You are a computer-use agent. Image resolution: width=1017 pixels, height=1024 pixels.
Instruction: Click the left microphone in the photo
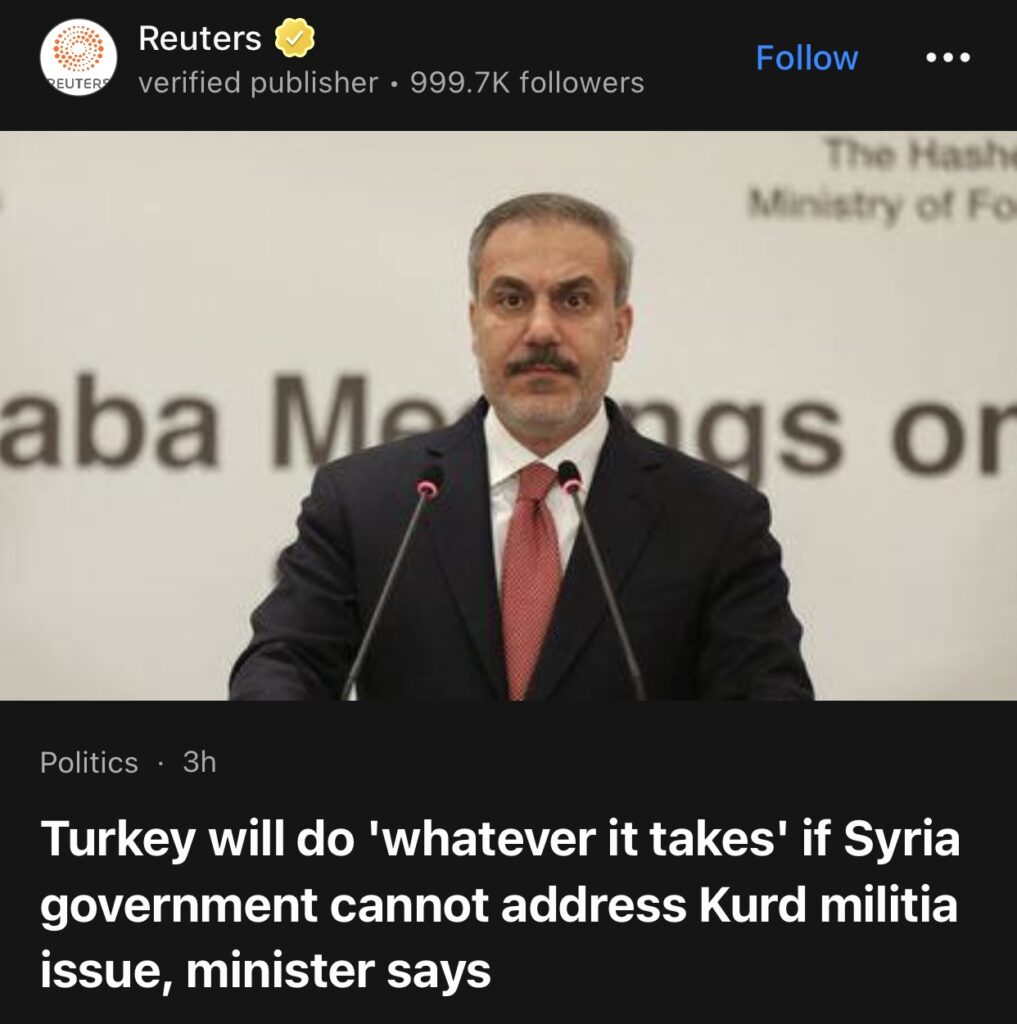(394, 581)
